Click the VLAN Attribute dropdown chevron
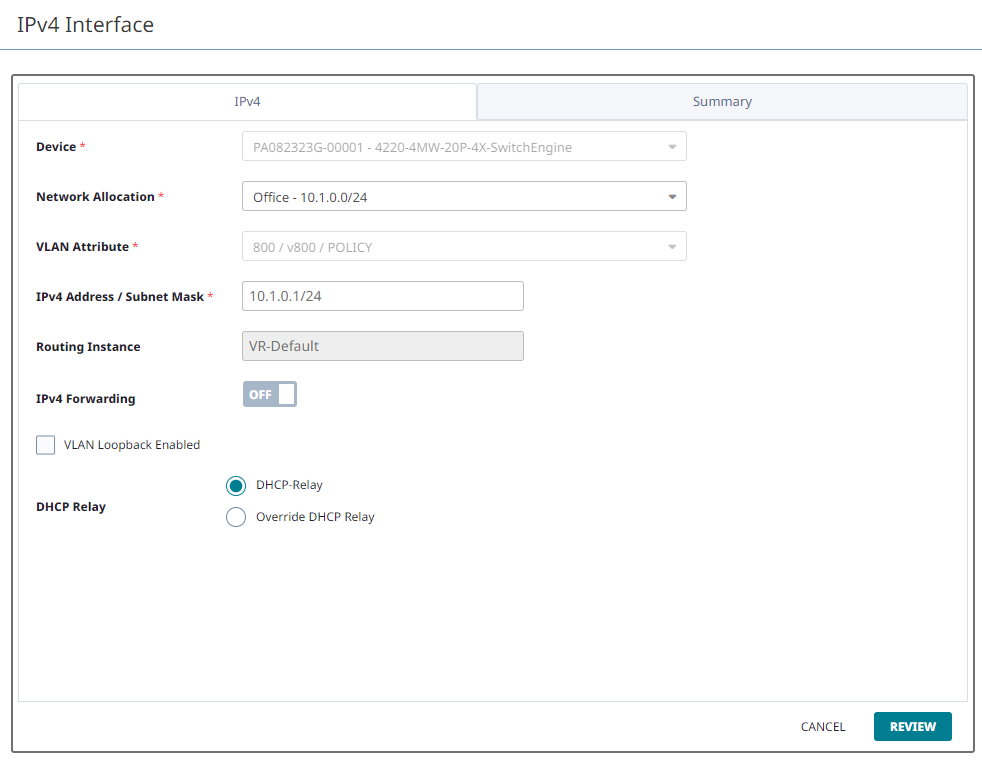Image resolution: width=982 pixels, height=767 pixels. coord(672,246)
